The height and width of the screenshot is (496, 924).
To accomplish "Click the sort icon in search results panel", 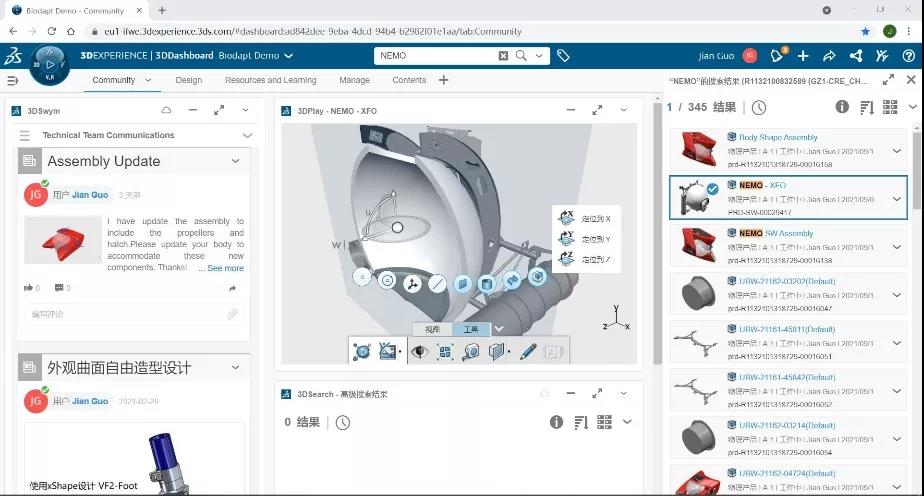I will click(x=867, y=107).
